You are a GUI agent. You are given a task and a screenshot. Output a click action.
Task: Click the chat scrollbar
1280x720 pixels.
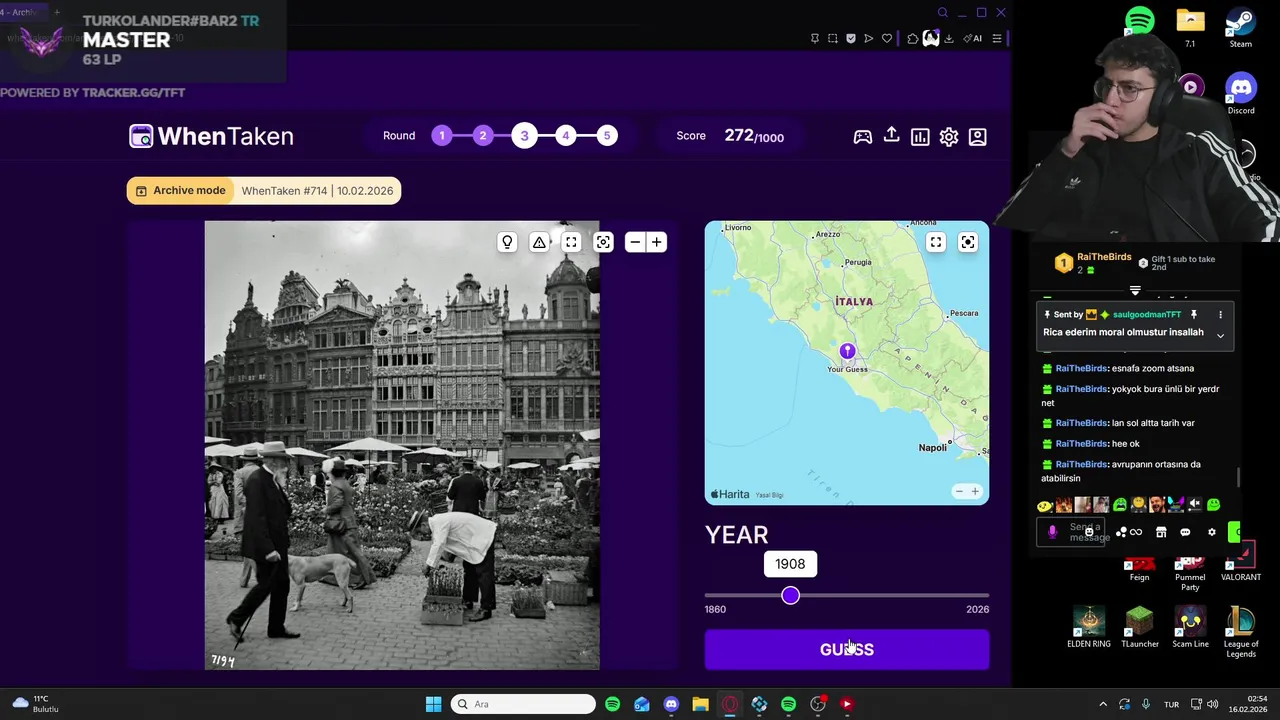tap(1238, 478)
